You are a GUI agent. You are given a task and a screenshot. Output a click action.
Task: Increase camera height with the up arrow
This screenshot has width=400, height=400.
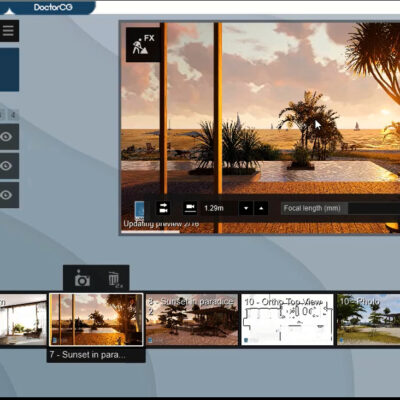pyautogui.click(x=261, y=208)
